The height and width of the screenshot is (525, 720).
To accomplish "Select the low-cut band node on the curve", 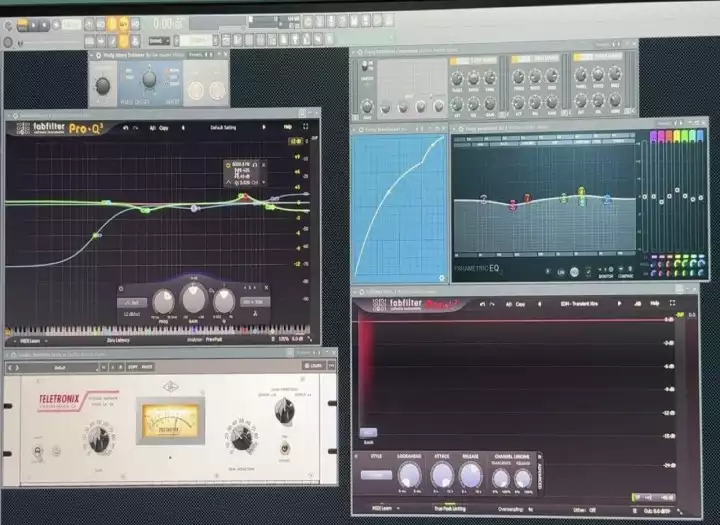I will coord(96,236).
